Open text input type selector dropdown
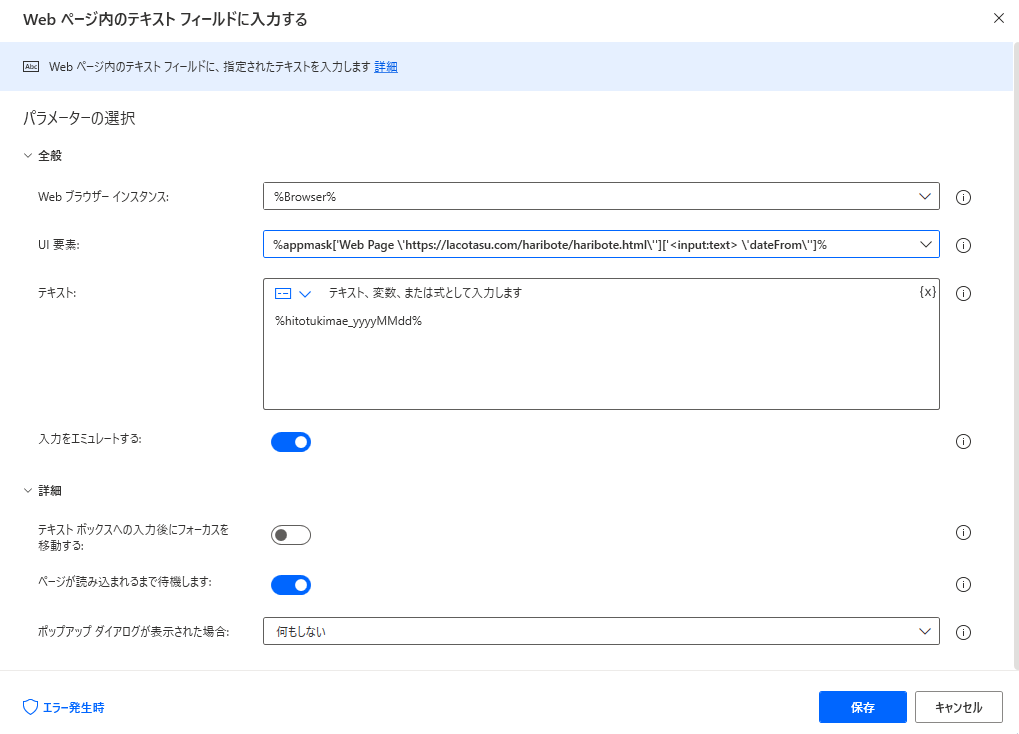 [x=293, y=294]
